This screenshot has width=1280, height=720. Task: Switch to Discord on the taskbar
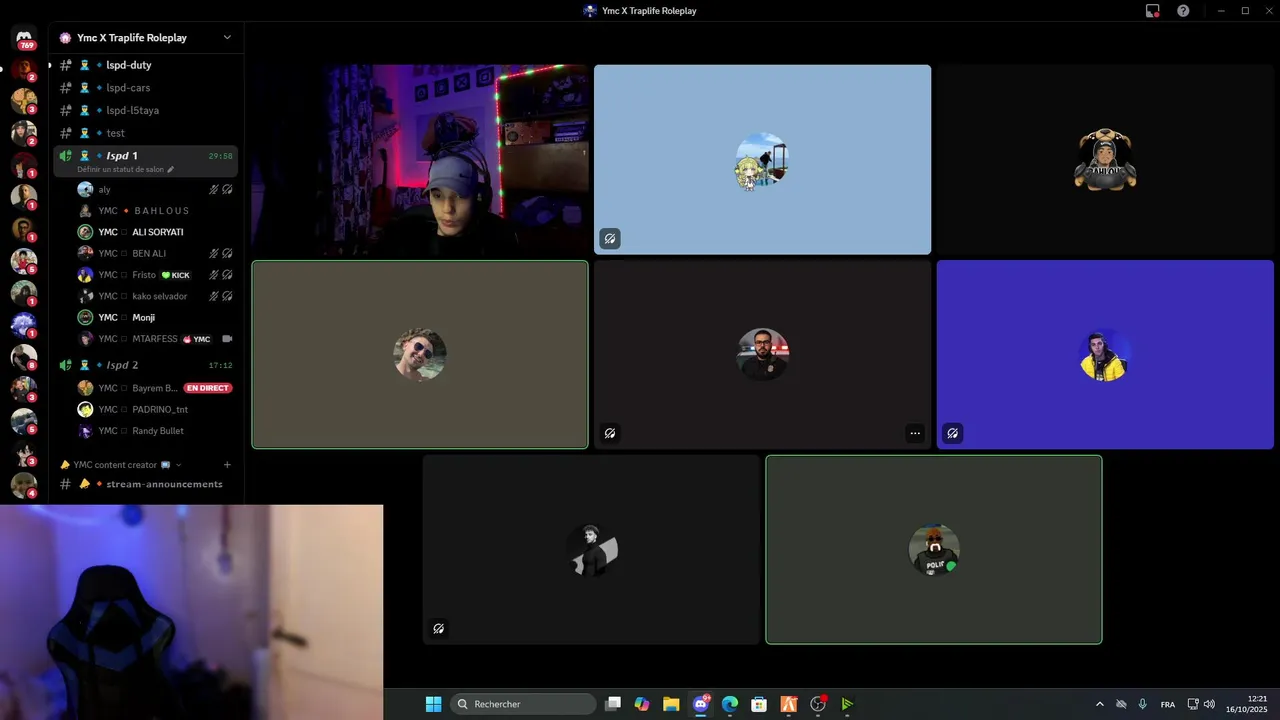tap(701, 704)
